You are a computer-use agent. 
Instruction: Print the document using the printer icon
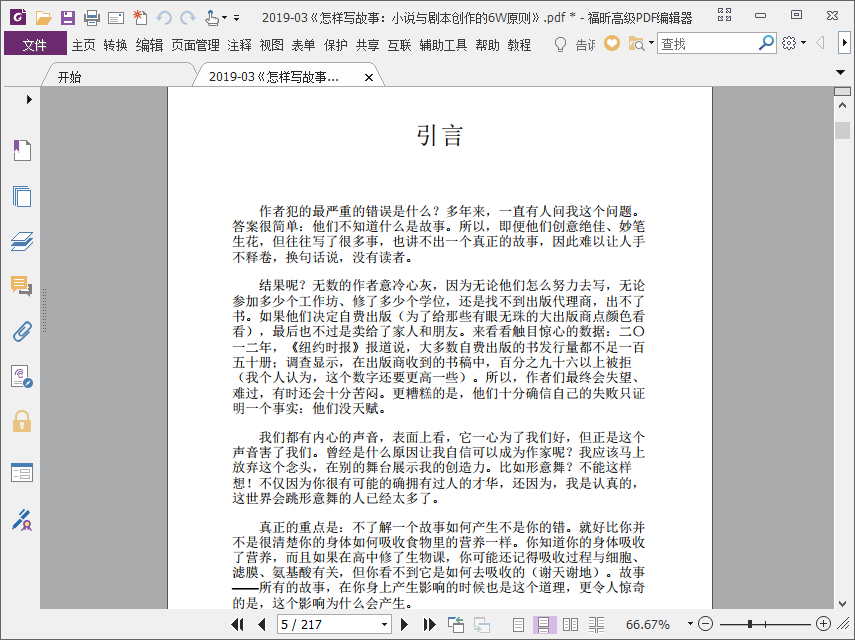coord(92,18)
